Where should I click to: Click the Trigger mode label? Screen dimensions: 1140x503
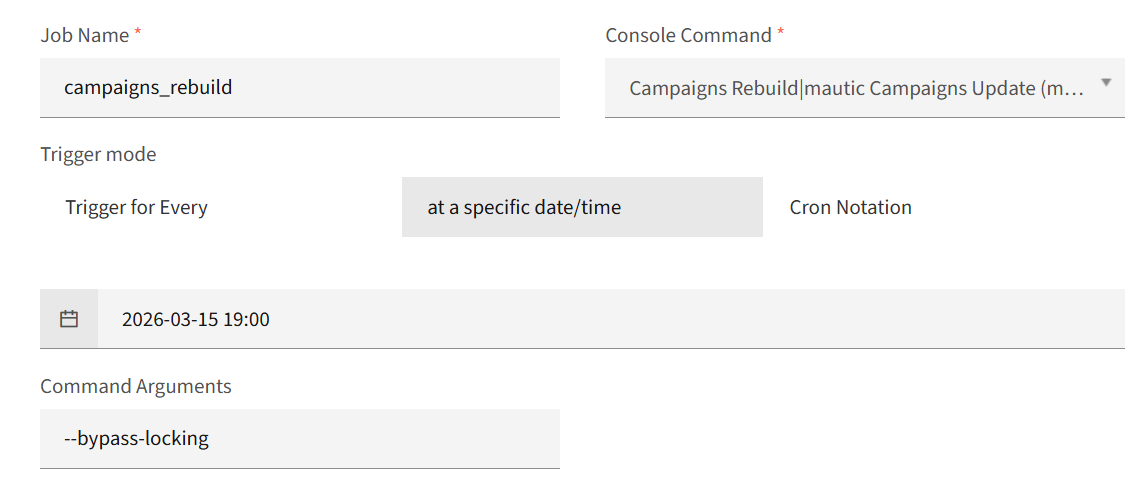point(98,155)
